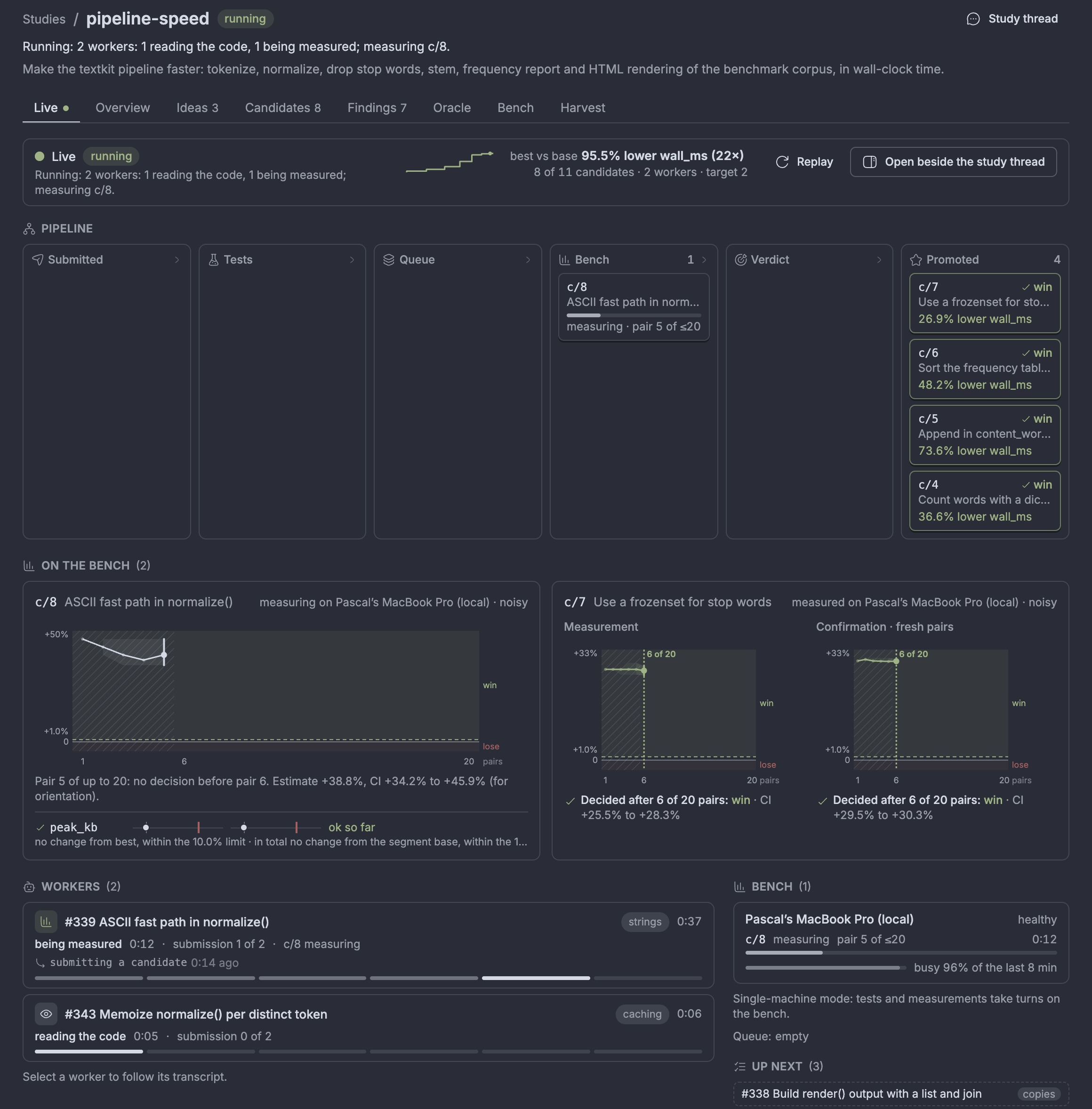Click the ON THE BENCH heading icon
The width and height of the screenshot is (1092, 1109).
click(29, 566)
